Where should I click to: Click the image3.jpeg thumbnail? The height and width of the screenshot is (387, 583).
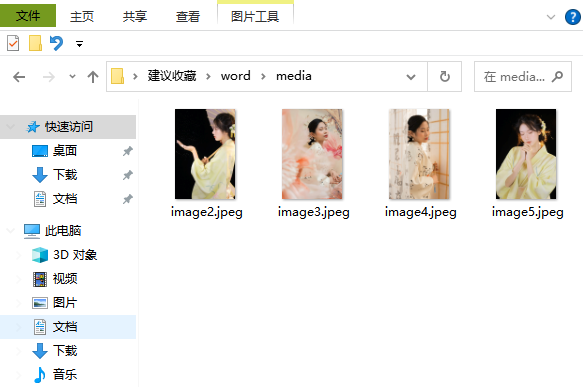[312, 154]
